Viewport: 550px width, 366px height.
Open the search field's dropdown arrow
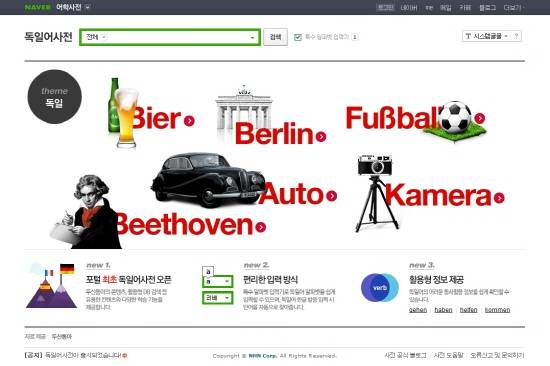click(252, 38)
